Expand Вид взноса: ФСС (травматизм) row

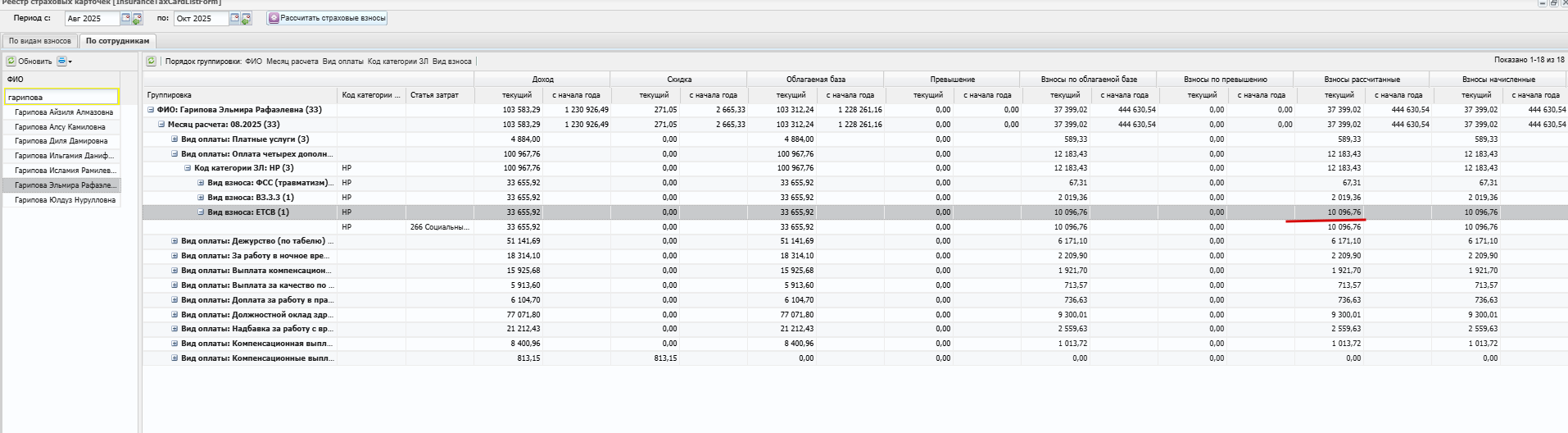coord(201,183)
